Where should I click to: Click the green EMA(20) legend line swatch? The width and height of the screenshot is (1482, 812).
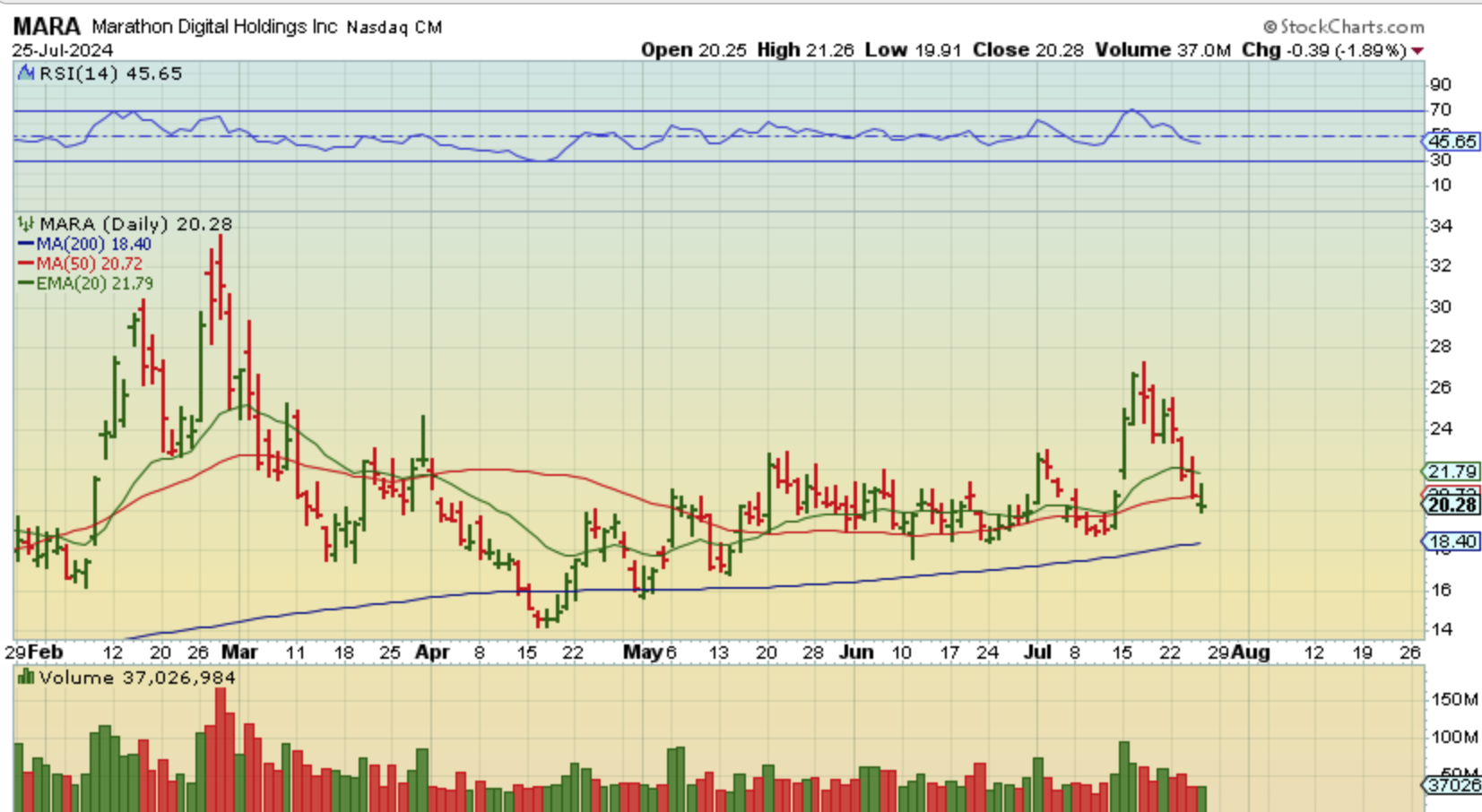(x=26, y=284)
